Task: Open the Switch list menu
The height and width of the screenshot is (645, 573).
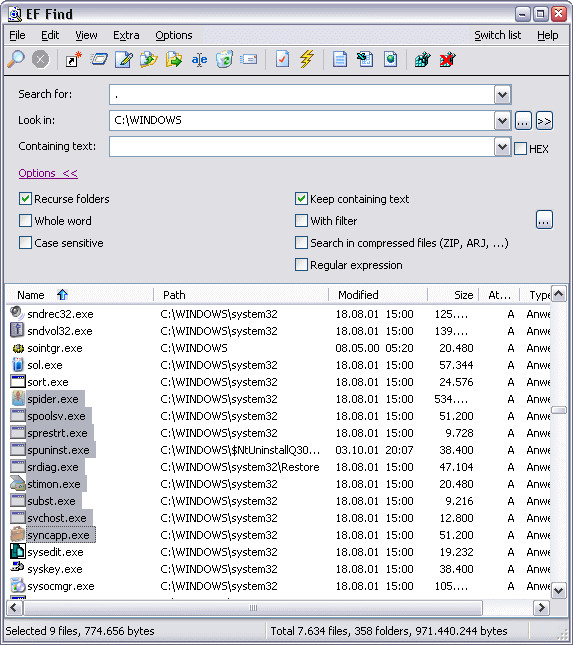Action: click(498, 35)
